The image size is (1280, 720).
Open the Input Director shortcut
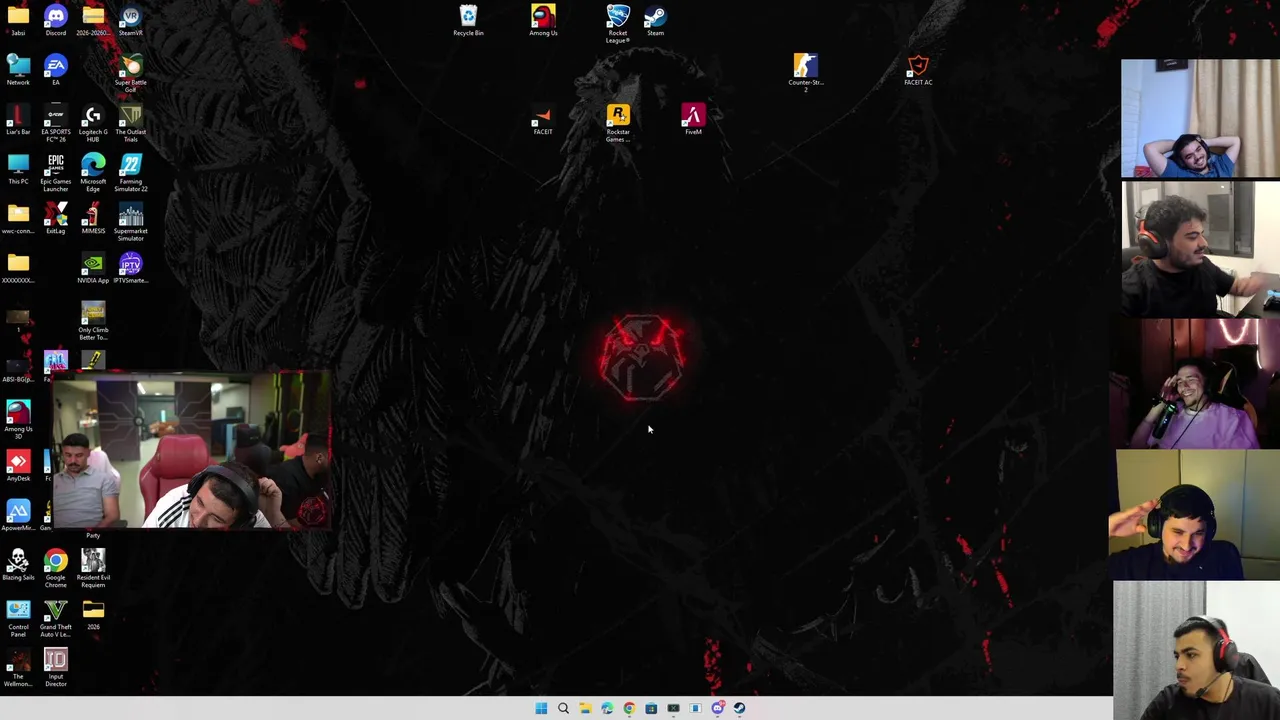(x=56, y=666)
